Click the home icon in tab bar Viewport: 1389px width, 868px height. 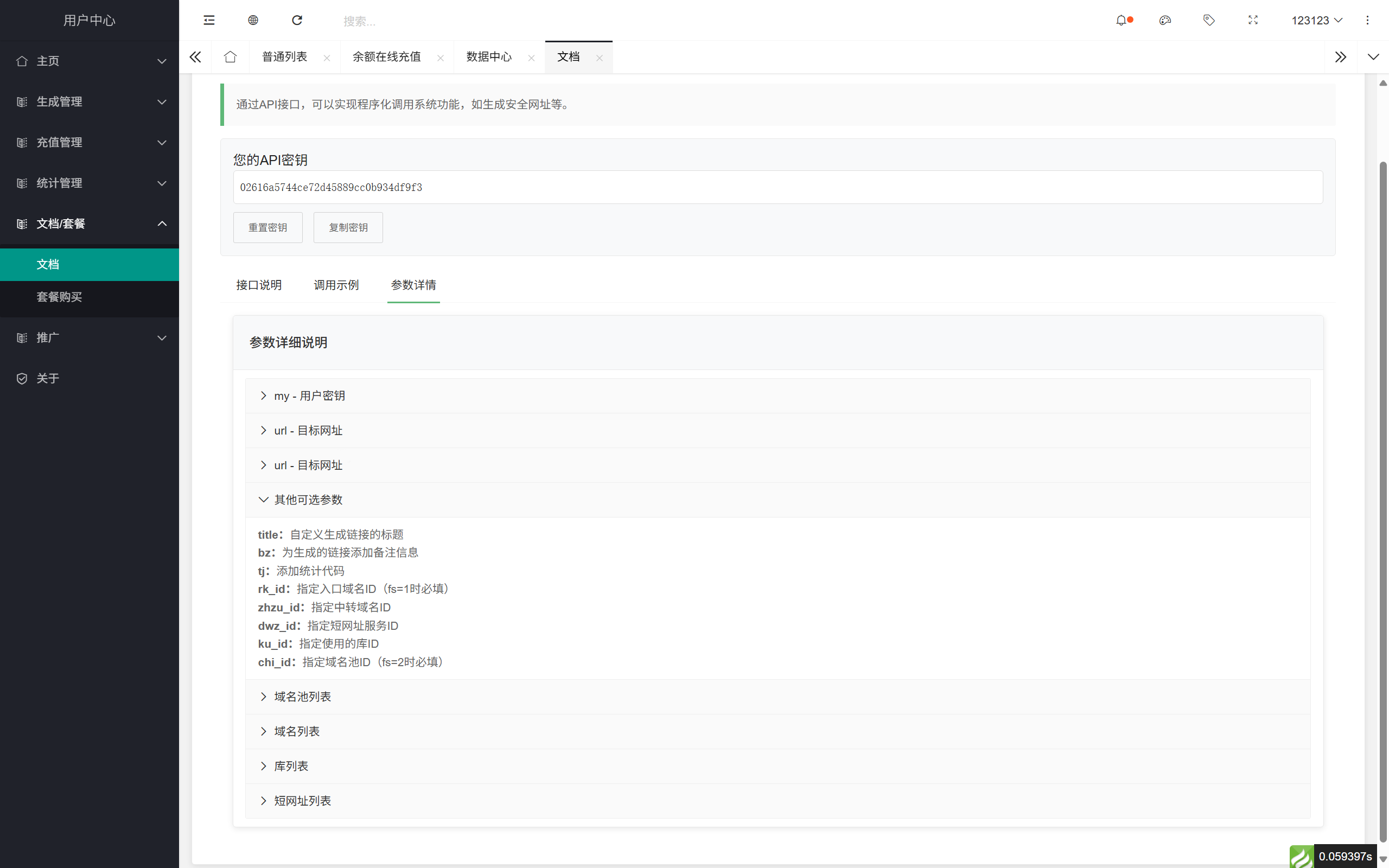coord(230,57)
